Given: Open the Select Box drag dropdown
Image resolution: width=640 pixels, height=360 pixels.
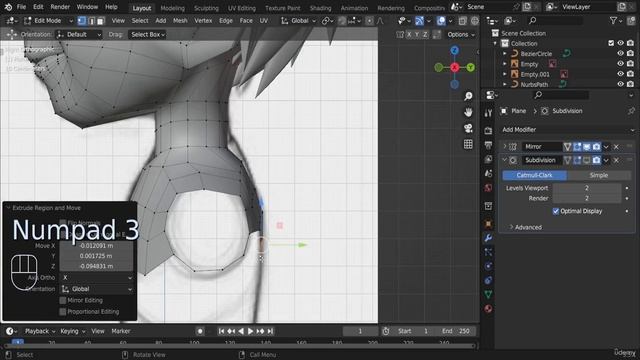Looking at the screenshot, I should (147, 35).
